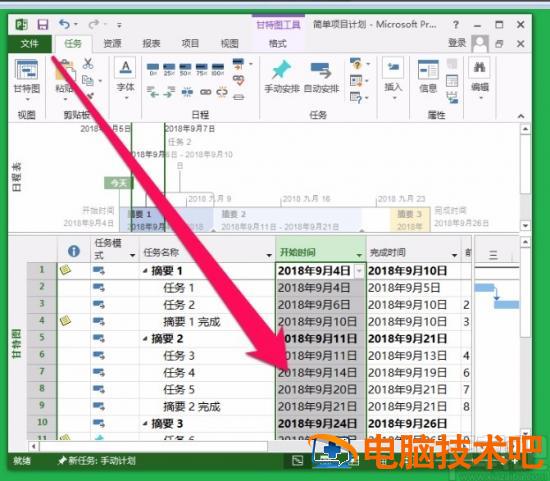Switch to the 任务 (Task) ribbon tab

pyautogui.click(x=73, y=44)
